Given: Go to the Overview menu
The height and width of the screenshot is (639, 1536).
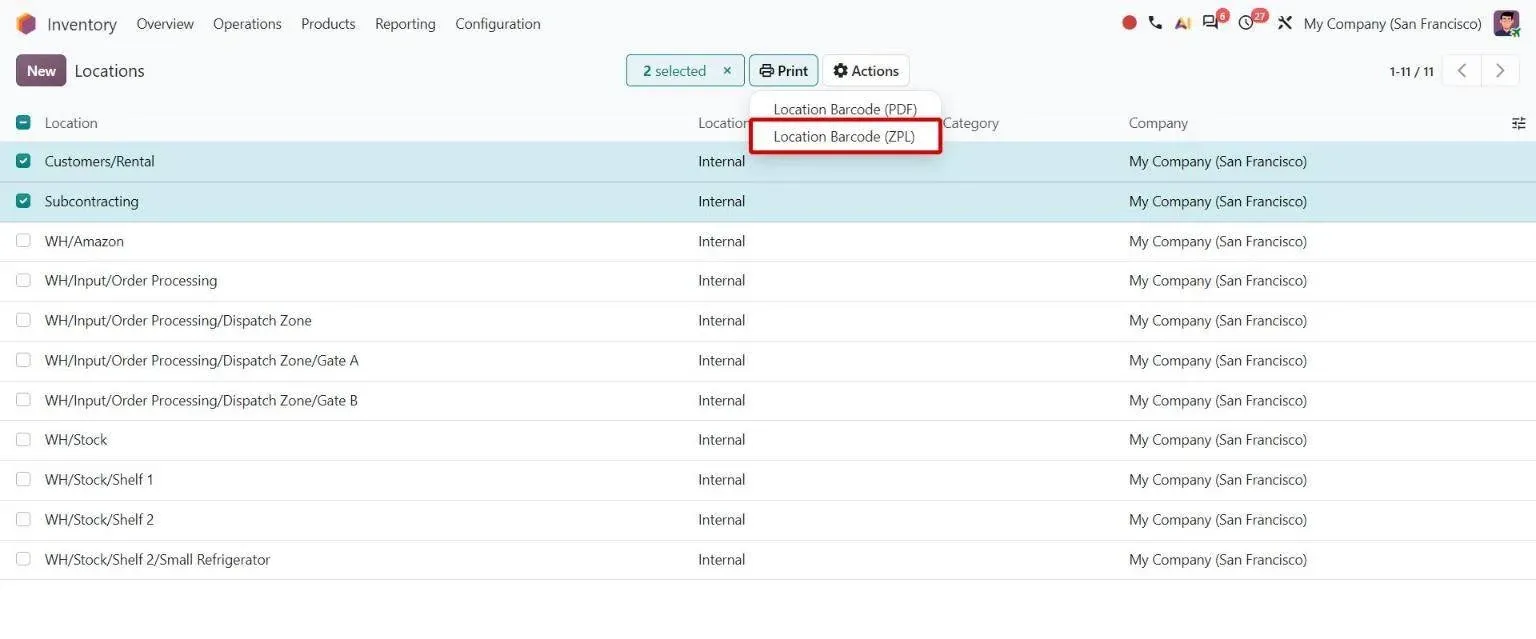Looking at the screenshot, I should click(165, 24).
